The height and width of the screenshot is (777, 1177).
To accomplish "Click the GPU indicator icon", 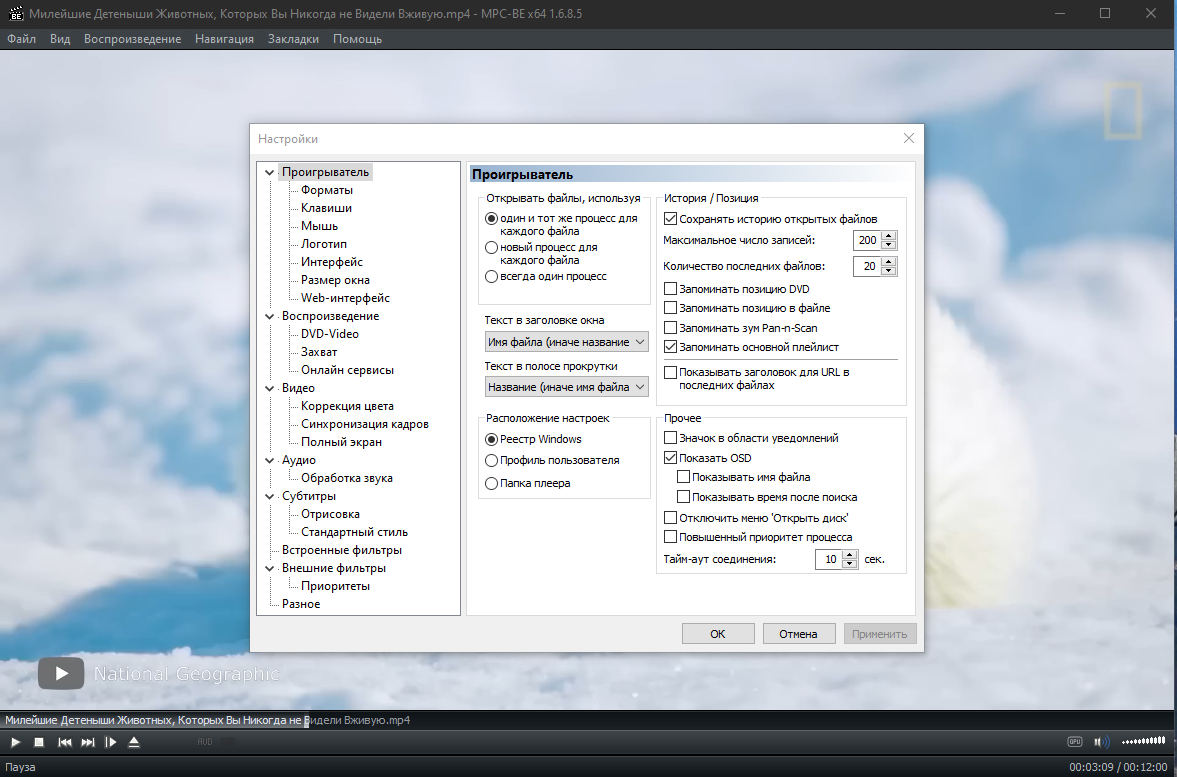I will tap(1075, 742).
